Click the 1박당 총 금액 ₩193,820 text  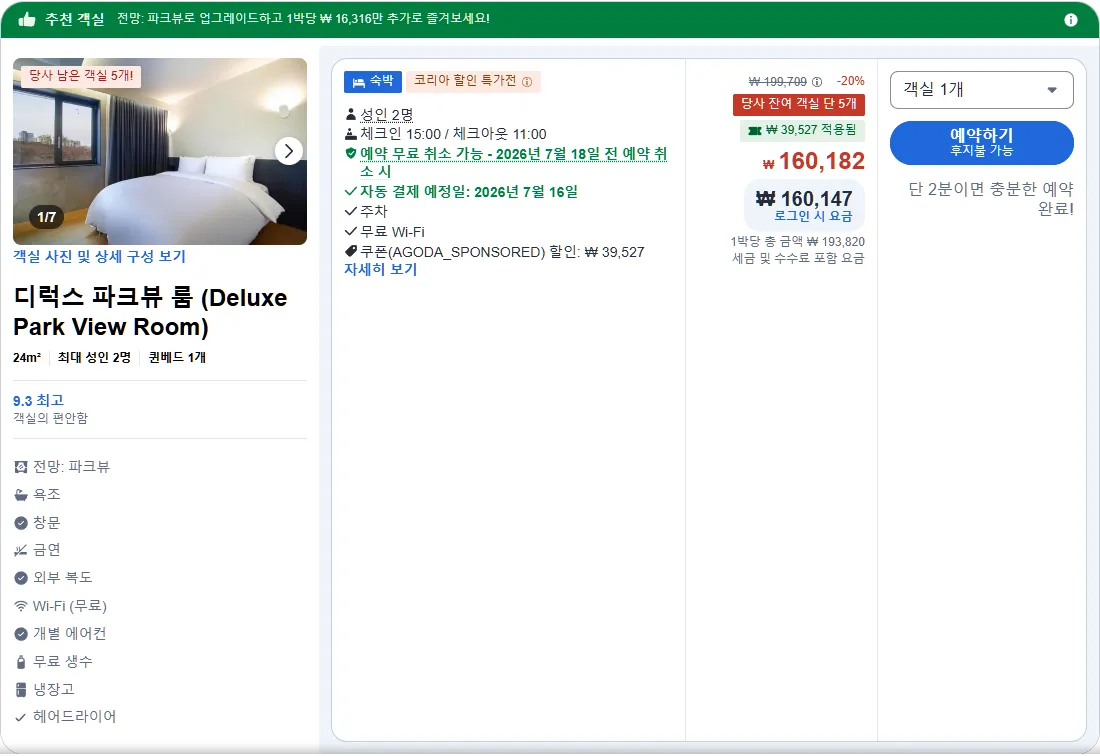click(x=798, y=241)
